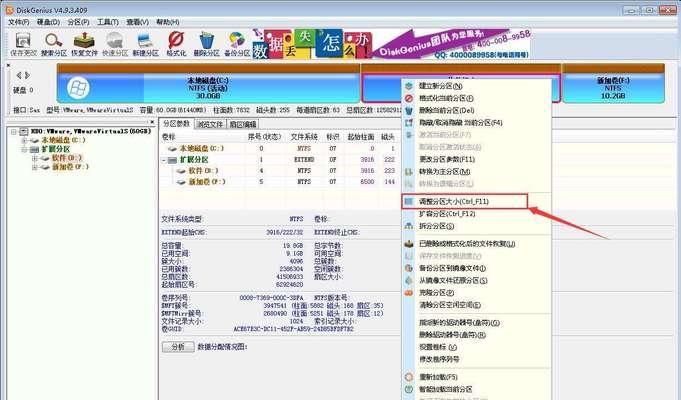Expand the 本地磁盘(C:) tree node

point(24,140)
